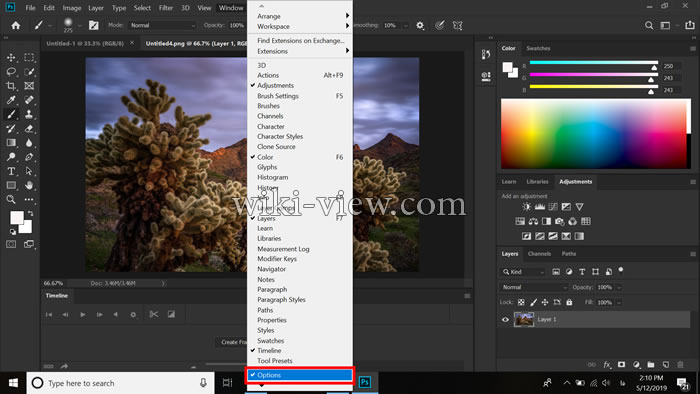This screenshot has width=700, height=394.
Task: Open the Filter menu
Action: click(166, 8)
